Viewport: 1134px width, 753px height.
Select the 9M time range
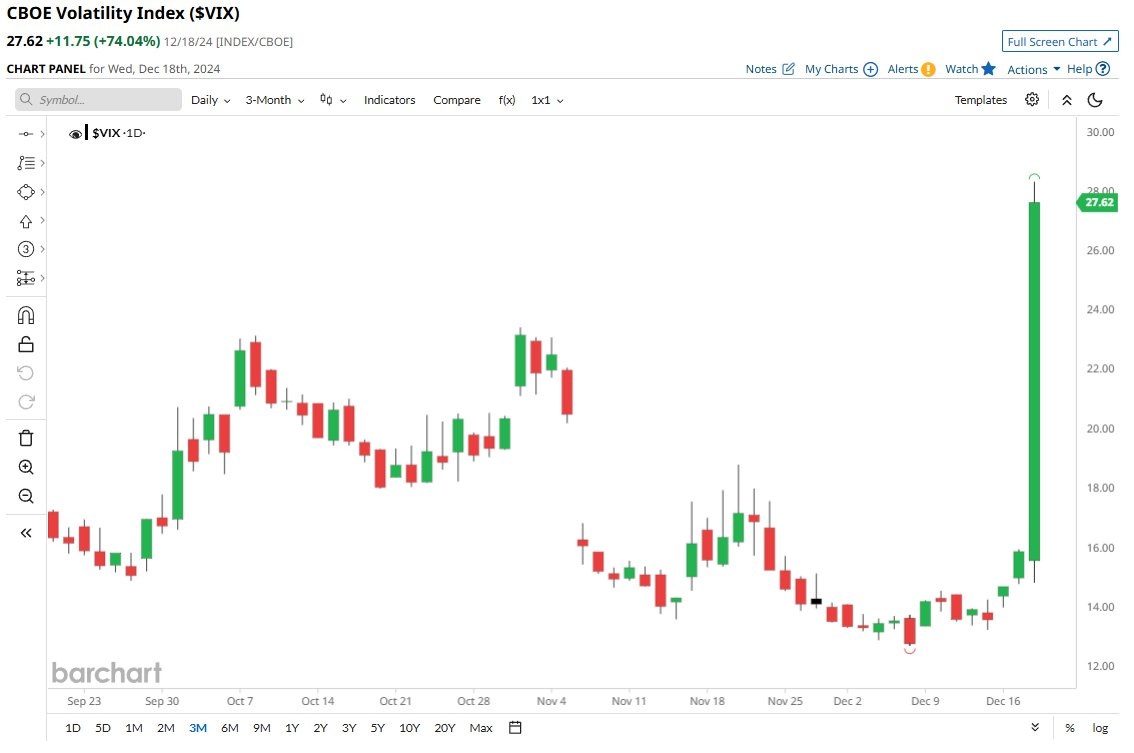262,728
